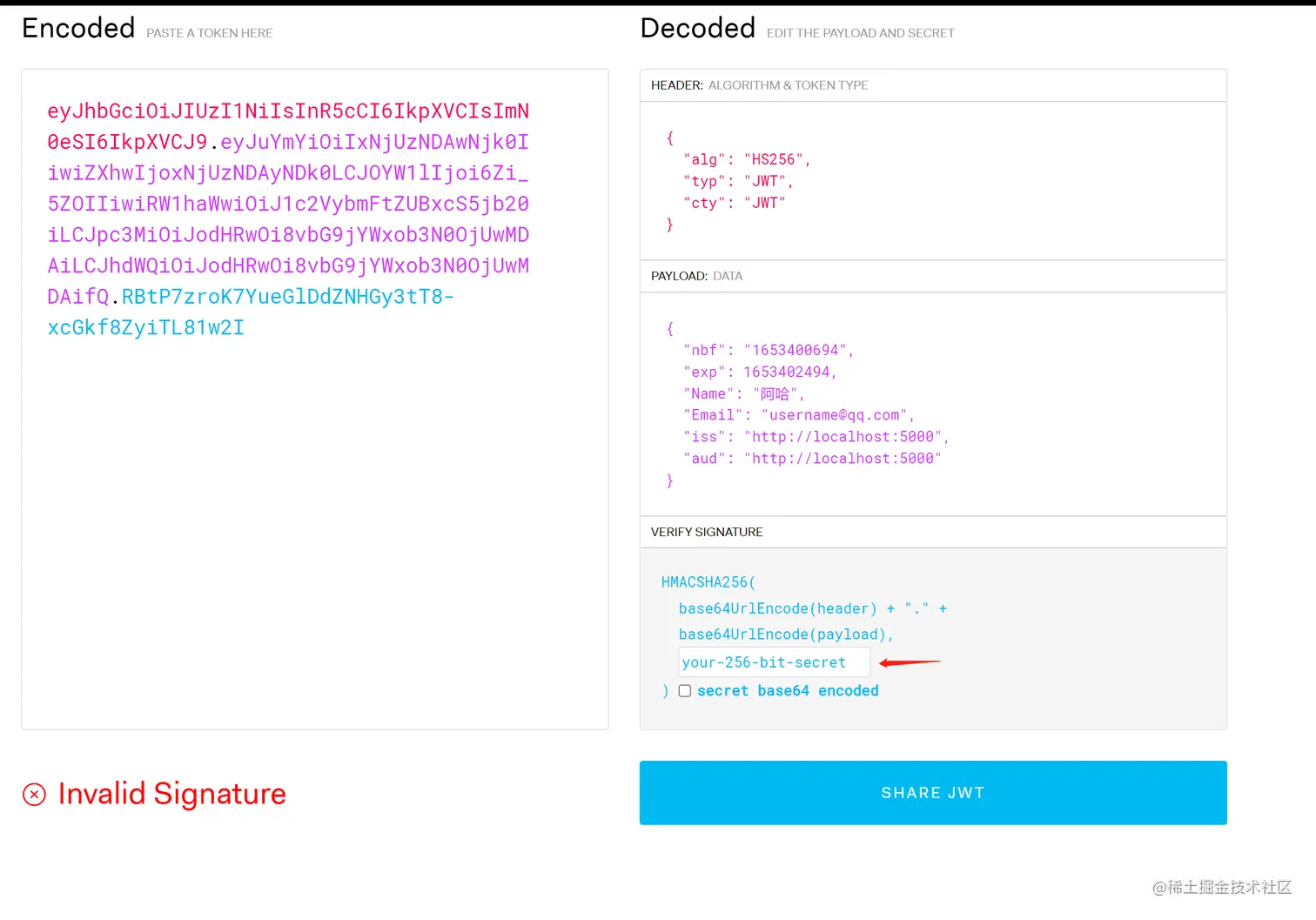Click the your-256-bit-secret input field
The height and width of the screenshot is (920, 1316).
click(x=774, y=662)
